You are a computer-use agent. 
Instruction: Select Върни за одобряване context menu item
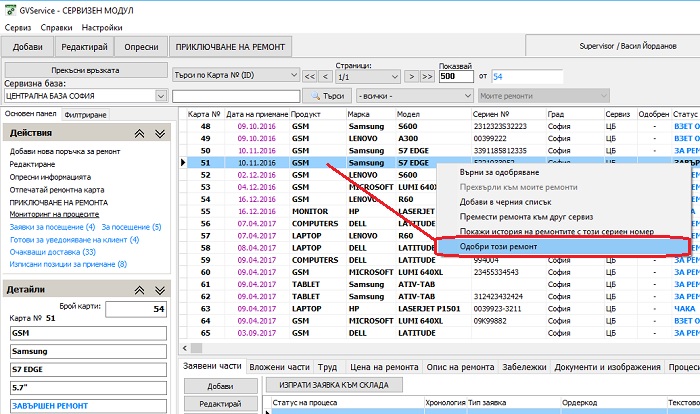click(562, 172)
